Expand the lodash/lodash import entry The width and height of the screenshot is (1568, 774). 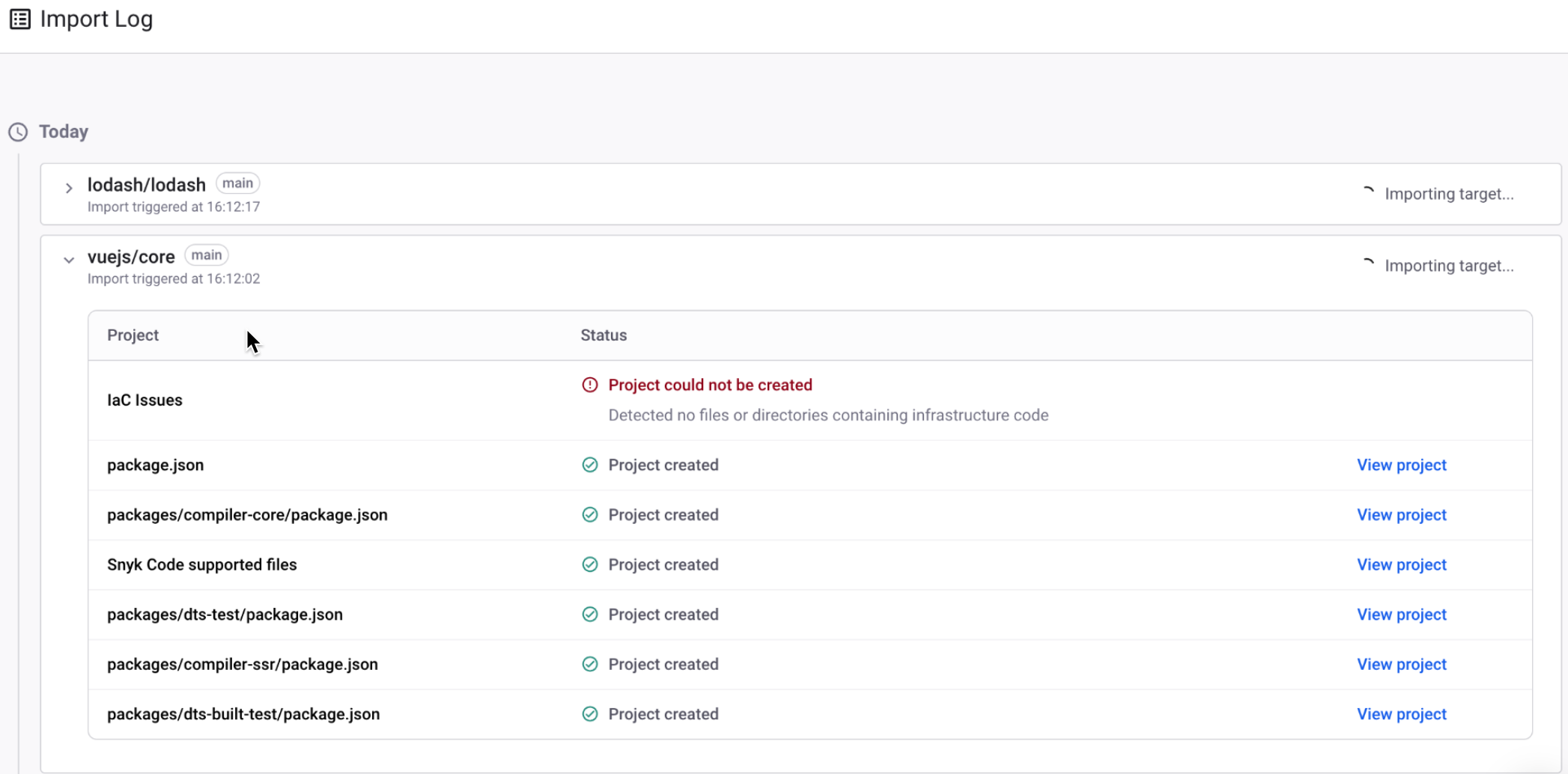pos(69,188)
